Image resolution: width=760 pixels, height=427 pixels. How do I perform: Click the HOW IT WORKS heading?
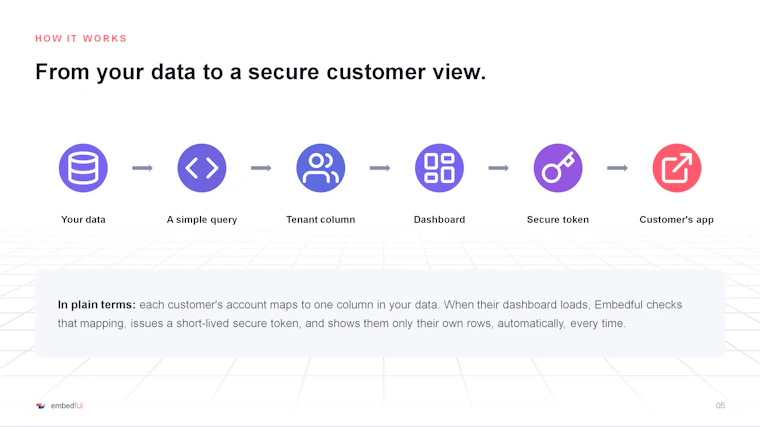point(81,38)
